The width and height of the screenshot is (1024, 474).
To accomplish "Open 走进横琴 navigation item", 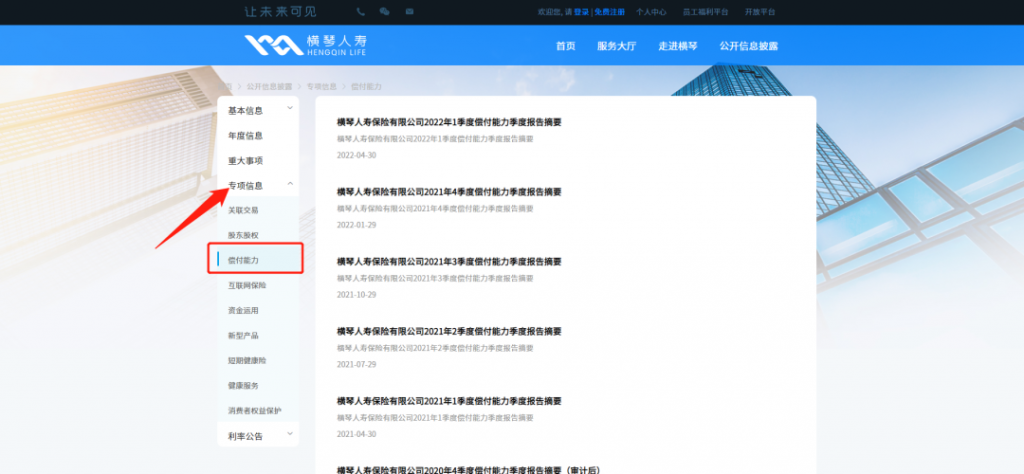I will [678, 46].
